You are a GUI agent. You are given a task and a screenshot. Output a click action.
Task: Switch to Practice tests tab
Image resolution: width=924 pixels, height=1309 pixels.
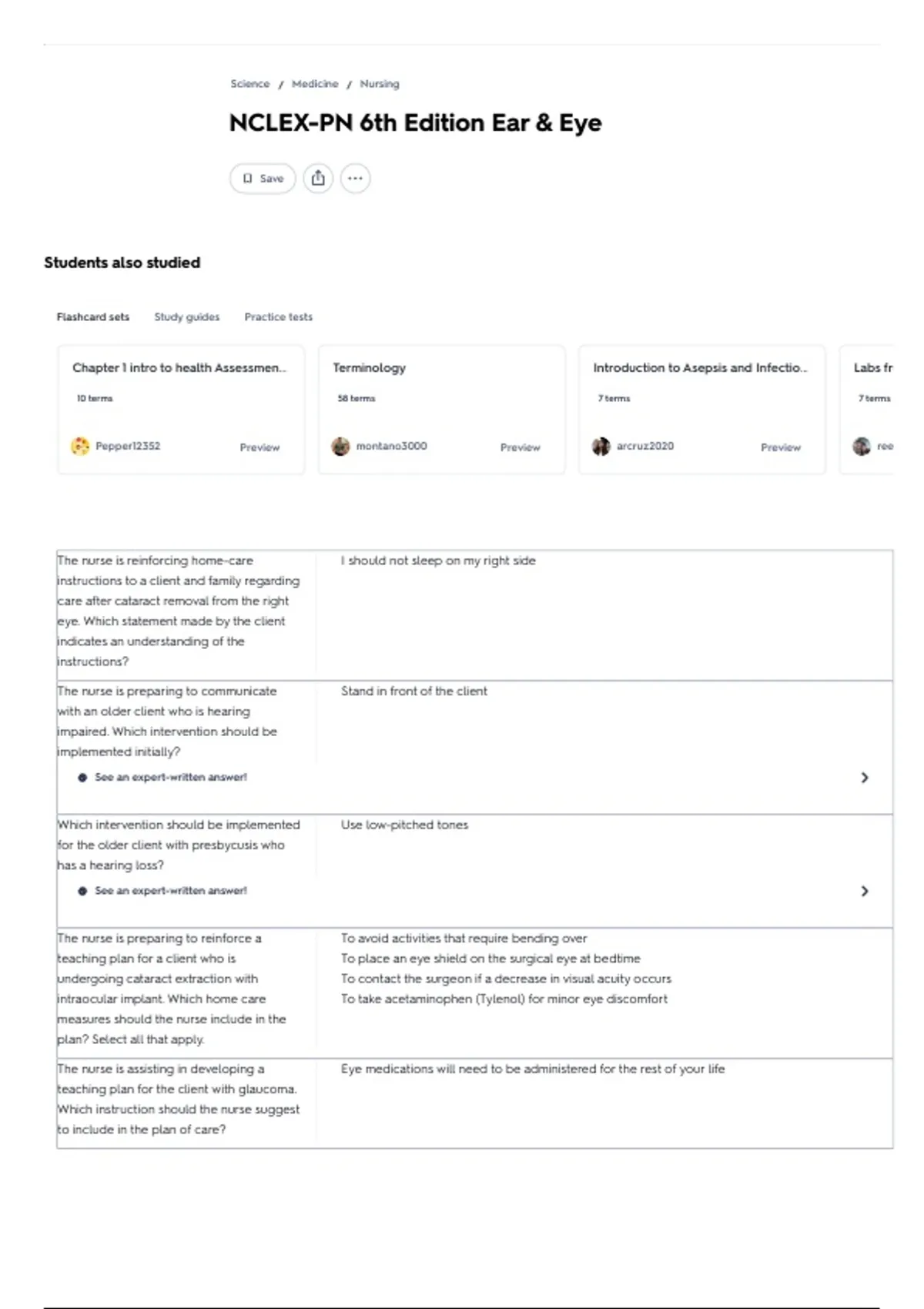point(279,317)
